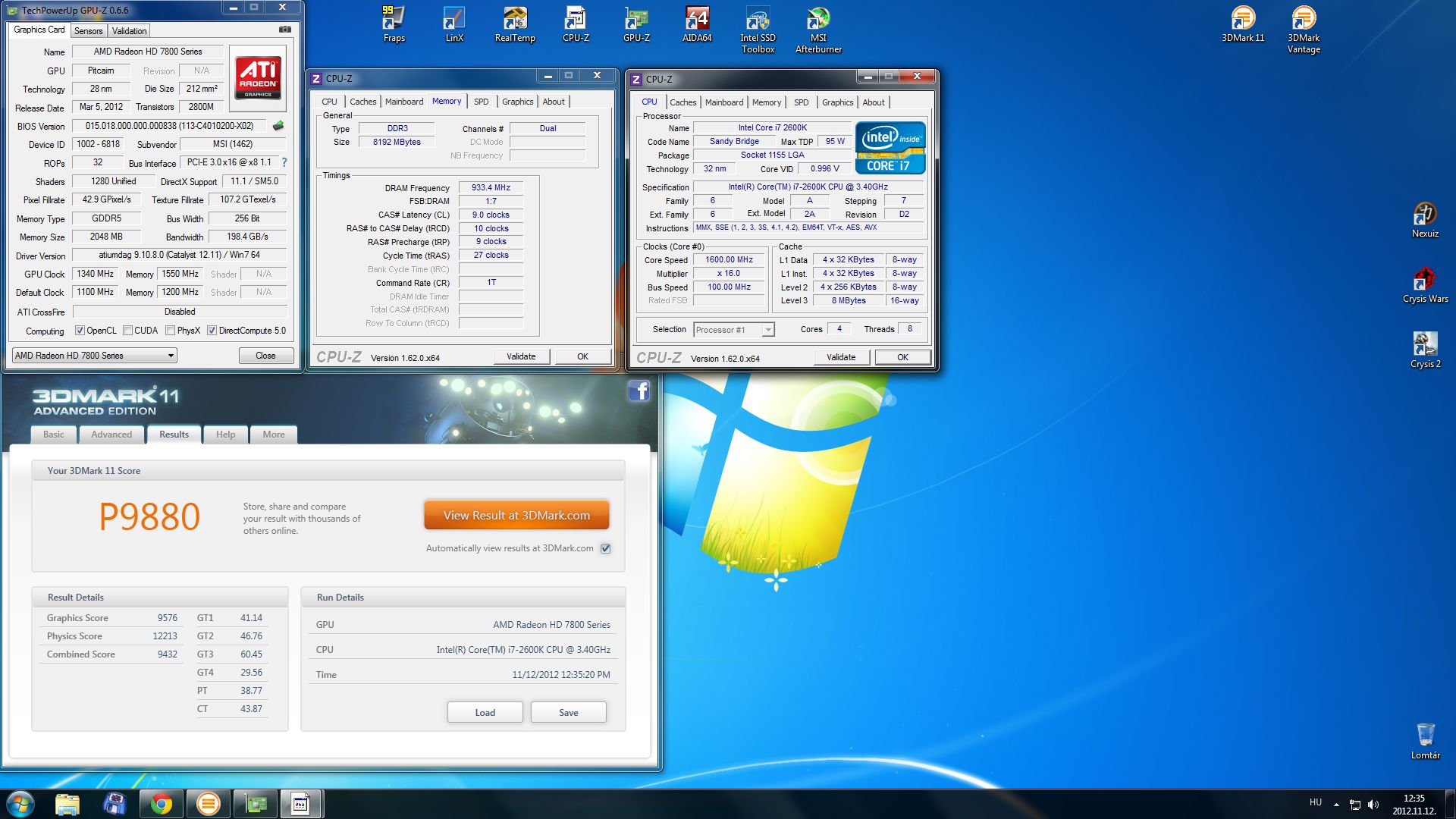Uncheck automatically view results at 3DMark.com

[x=605, y=548]
